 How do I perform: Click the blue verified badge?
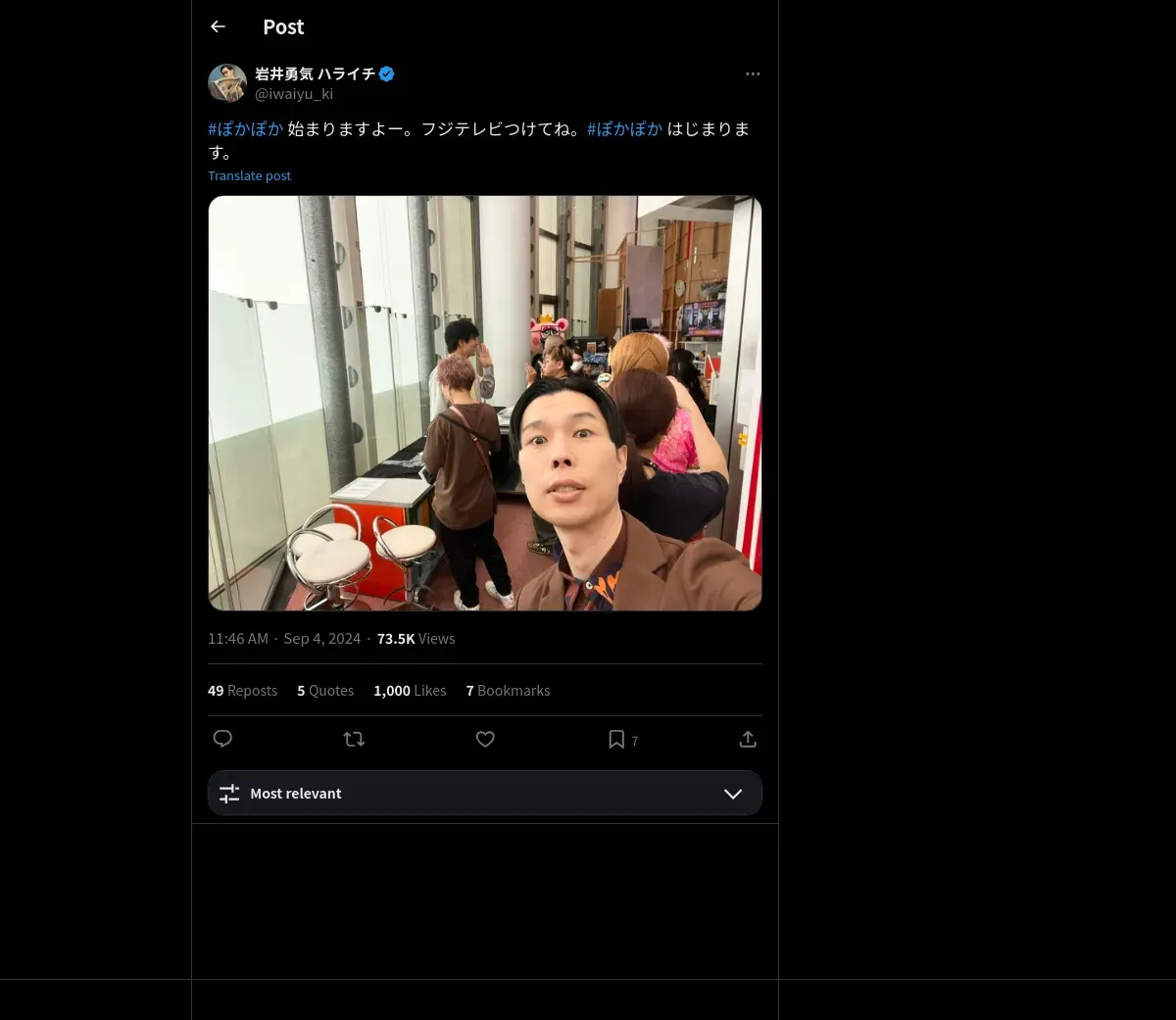(387, 73)
